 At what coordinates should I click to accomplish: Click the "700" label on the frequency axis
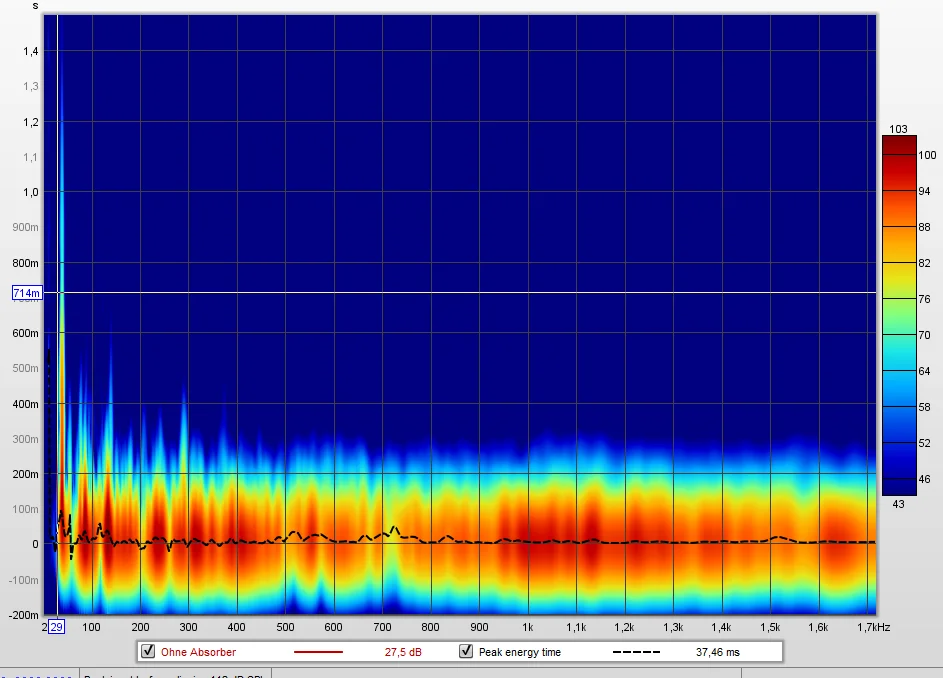click(382, 627)
